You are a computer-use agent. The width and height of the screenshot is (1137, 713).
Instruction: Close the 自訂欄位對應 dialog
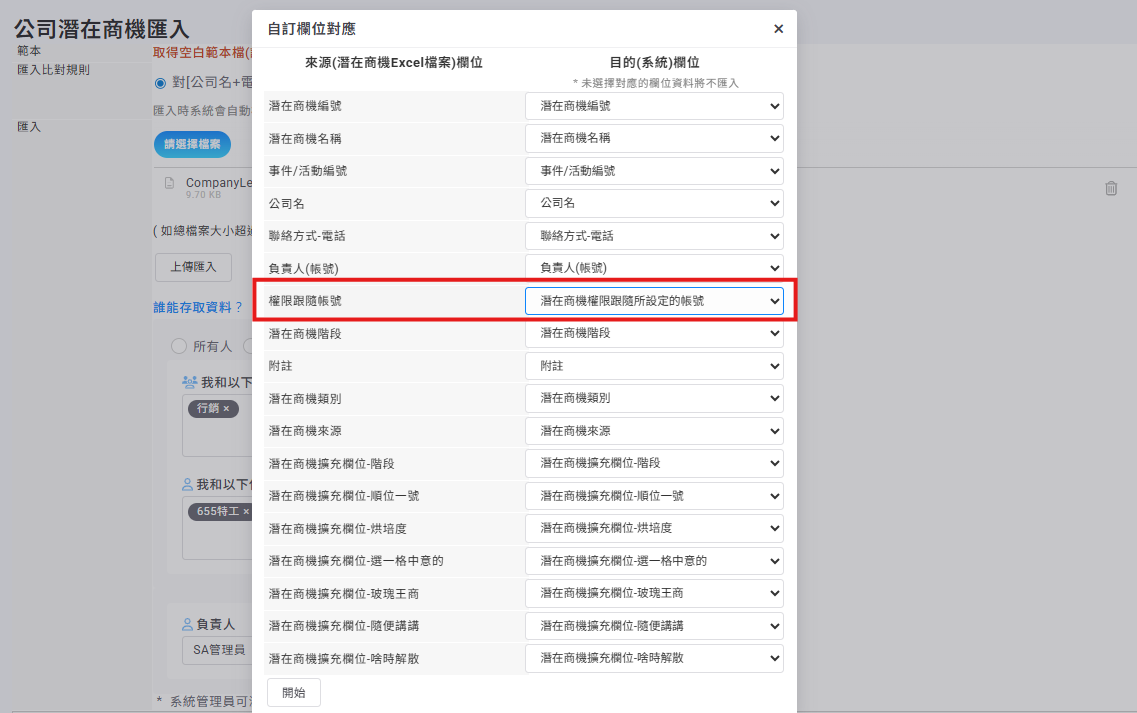(x=778, y=29)
